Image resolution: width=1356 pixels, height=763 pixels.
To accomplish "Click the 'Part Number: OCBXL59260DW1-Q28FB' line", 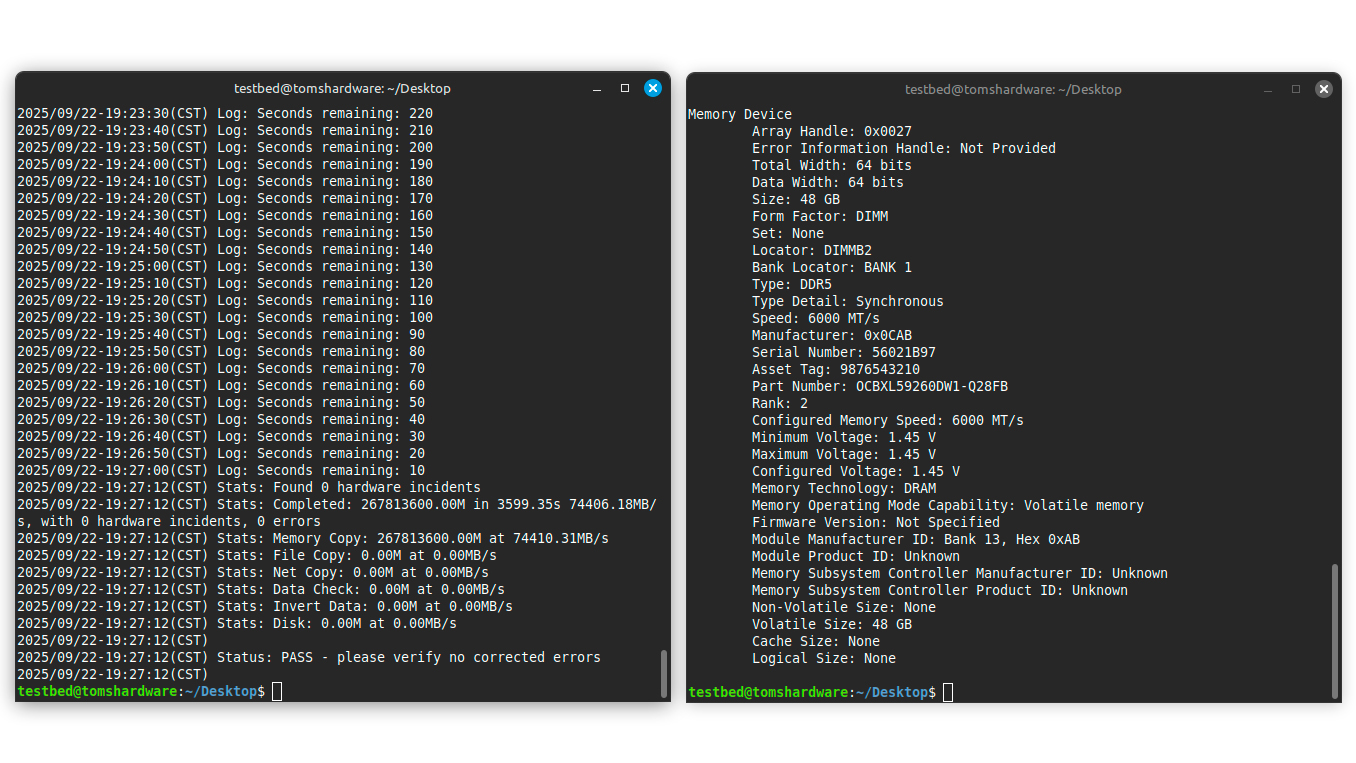I will (x=880, y=386).
